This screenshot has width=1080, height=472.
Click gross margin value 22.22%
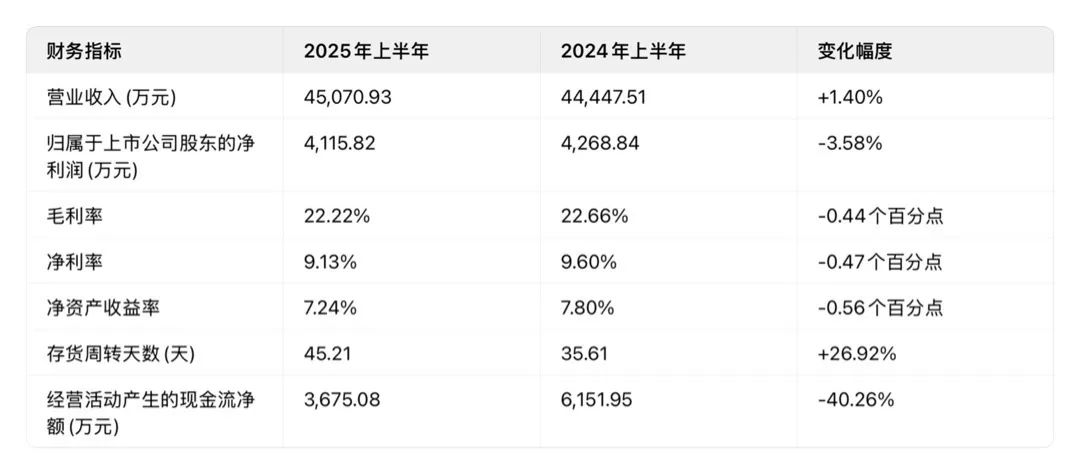pyautogui.click(x=337, y=216)
